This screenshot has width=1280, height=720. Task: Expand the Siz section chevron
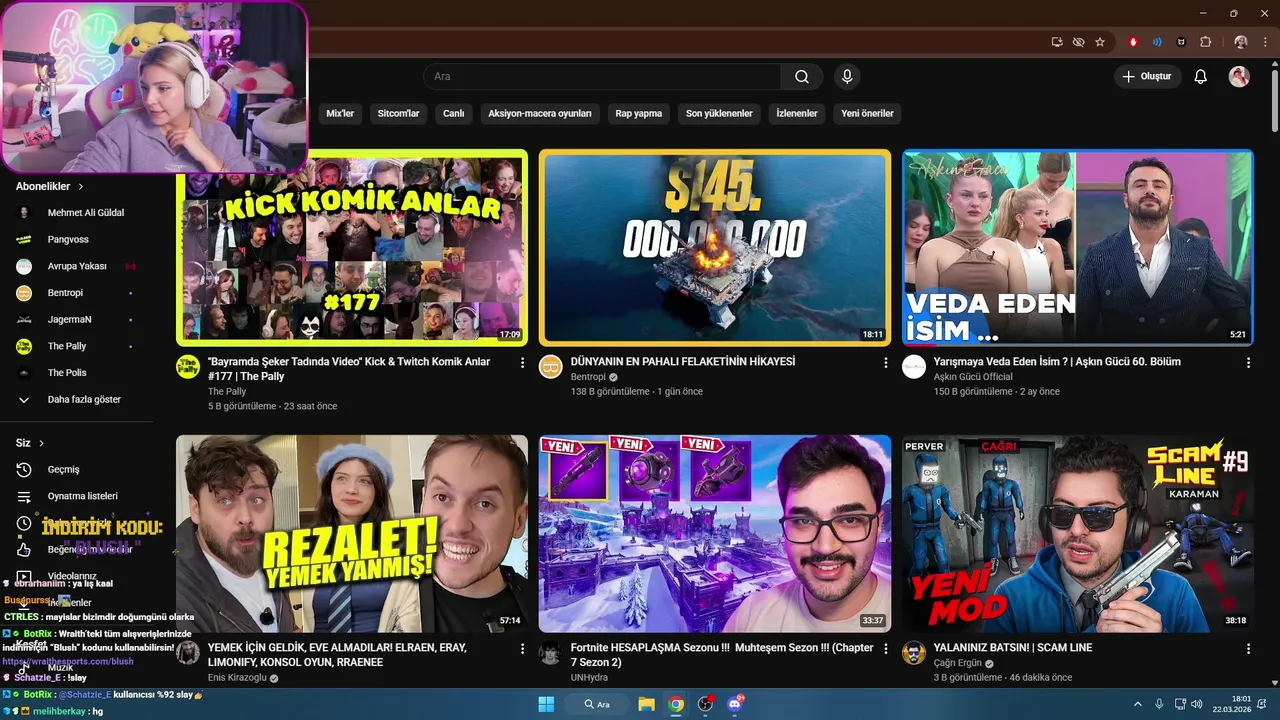pyautogui.click(x=41, y=443)
